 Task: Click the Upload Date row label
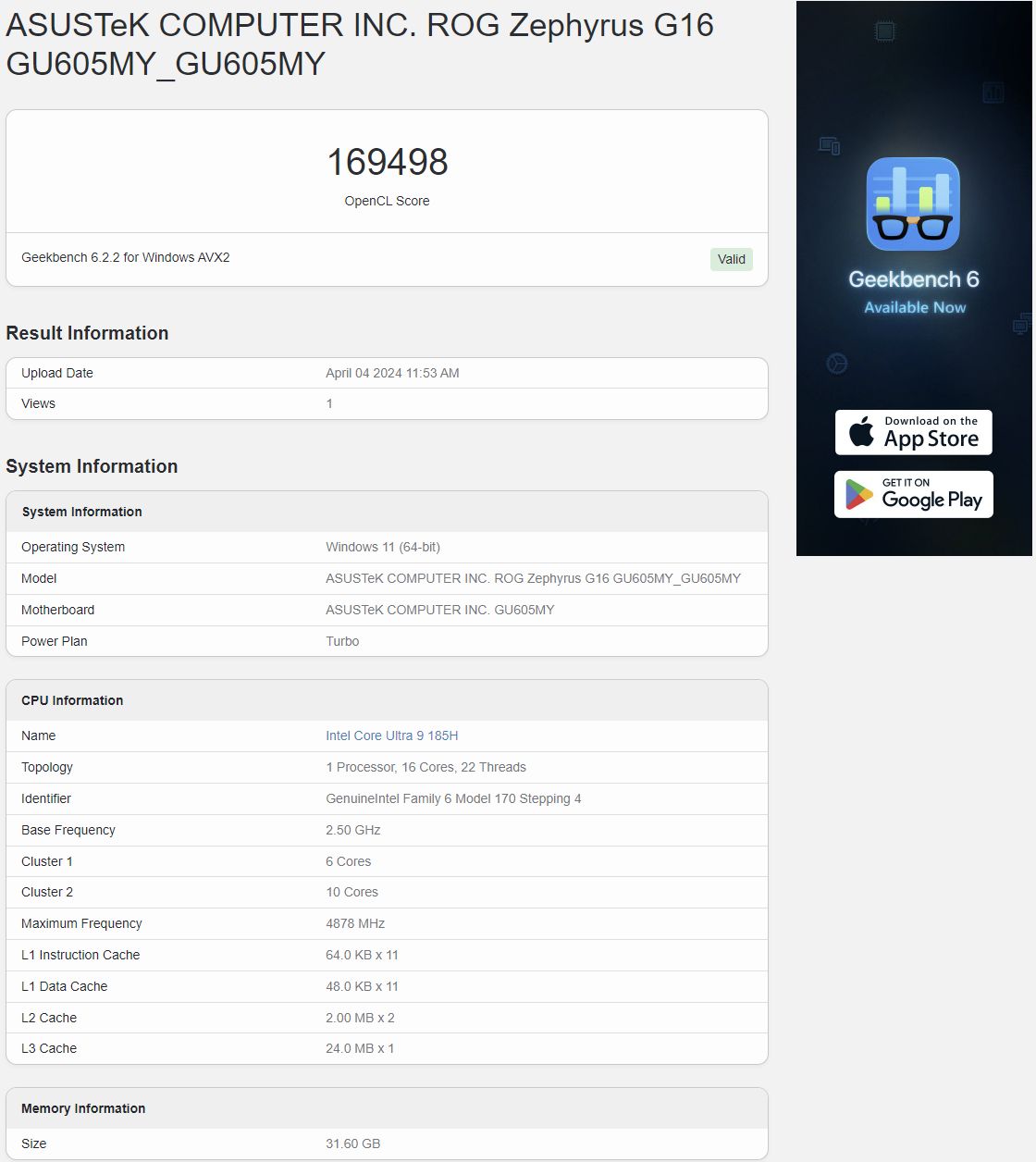(x=57, y=373)
